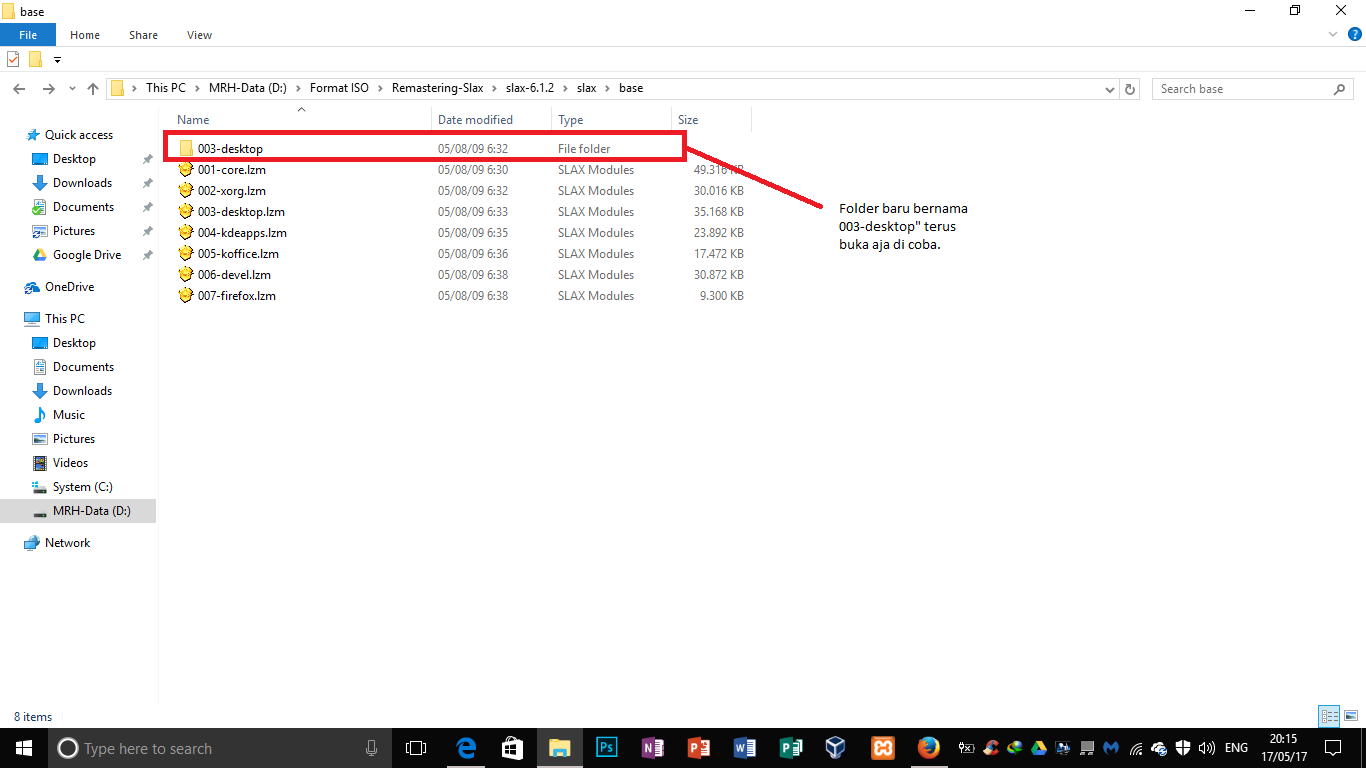Open the Home ribbon tab
This screenshot has height=768, width=1366.
85,35
